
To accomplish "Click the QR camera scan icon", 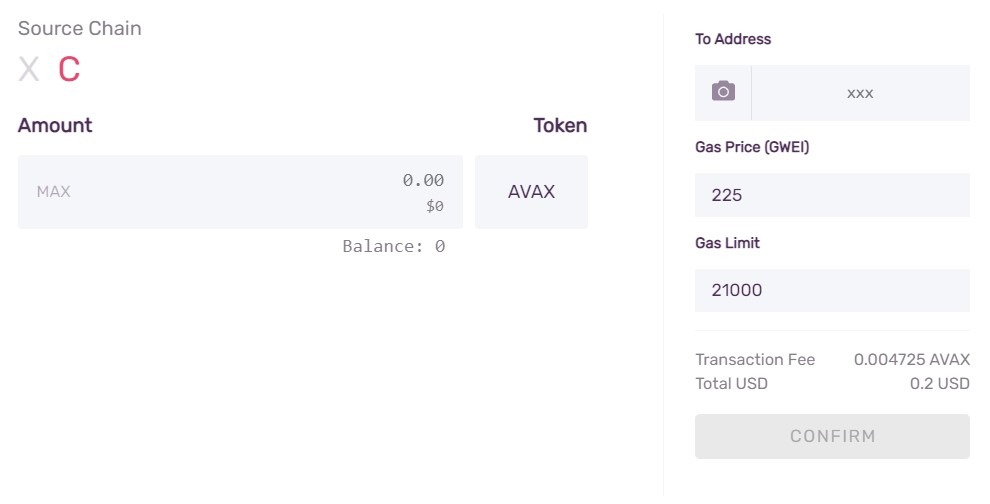I will (x=723, y=92).
